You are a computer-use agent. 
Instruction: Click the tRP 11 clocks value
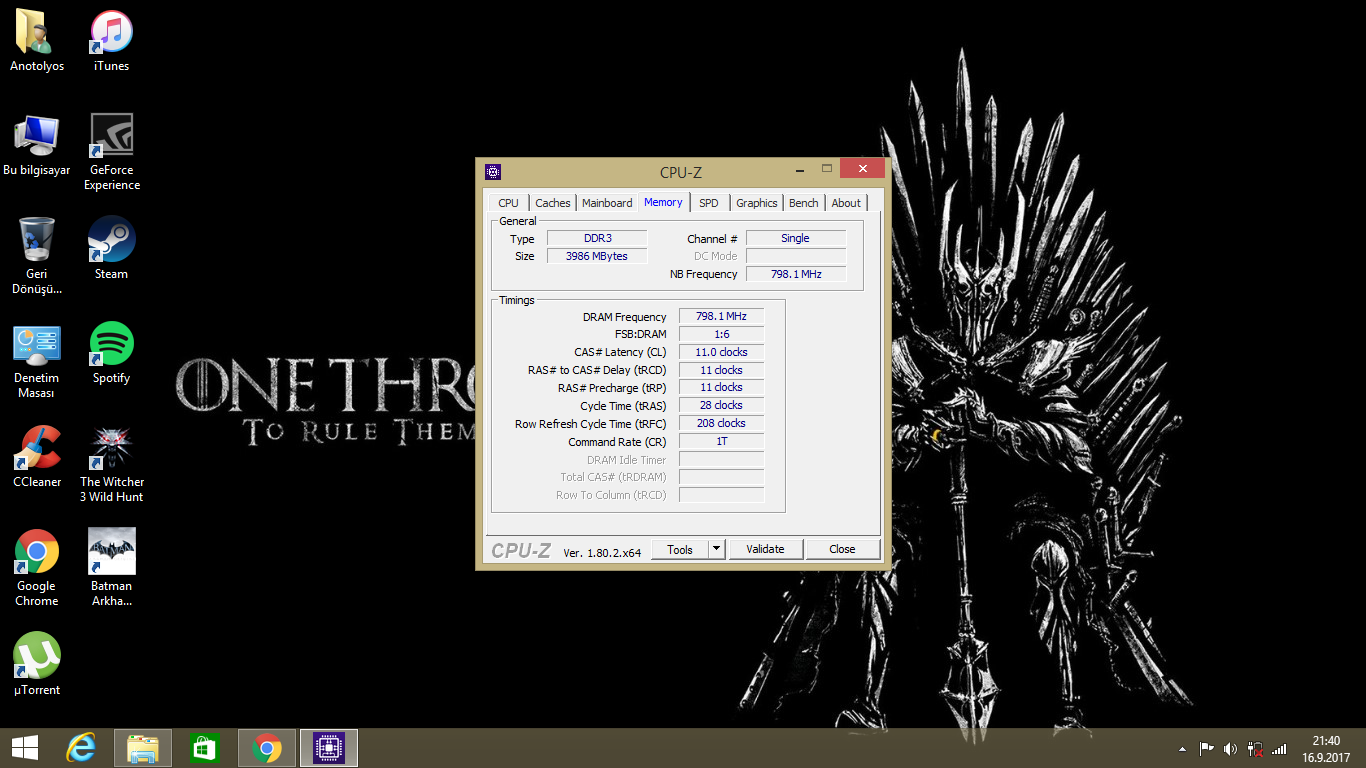pyautogui.click(x=722, y=387)
